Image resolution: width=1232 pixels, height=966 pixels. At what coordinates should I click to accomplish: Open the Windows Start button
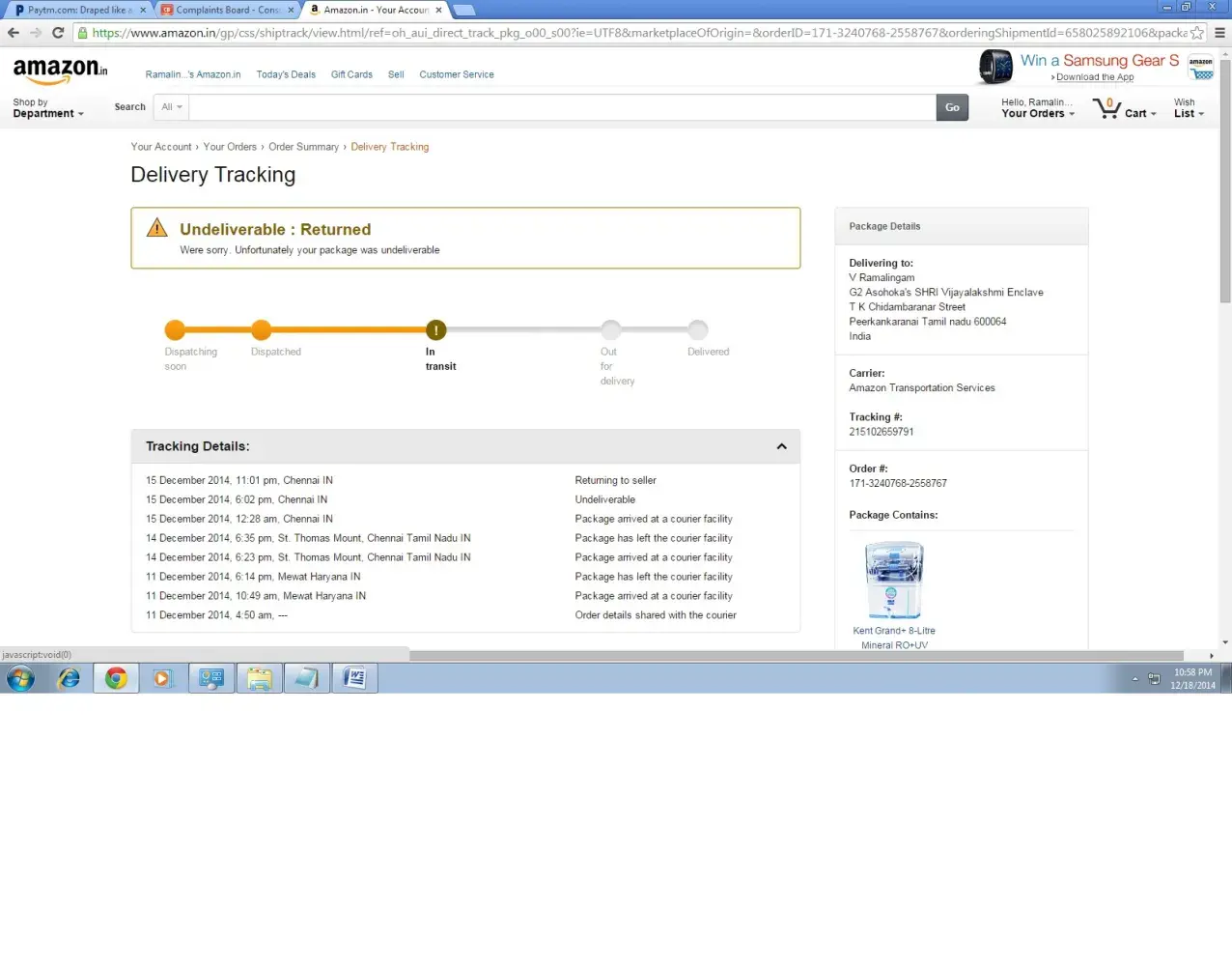[x=20, y=679]
